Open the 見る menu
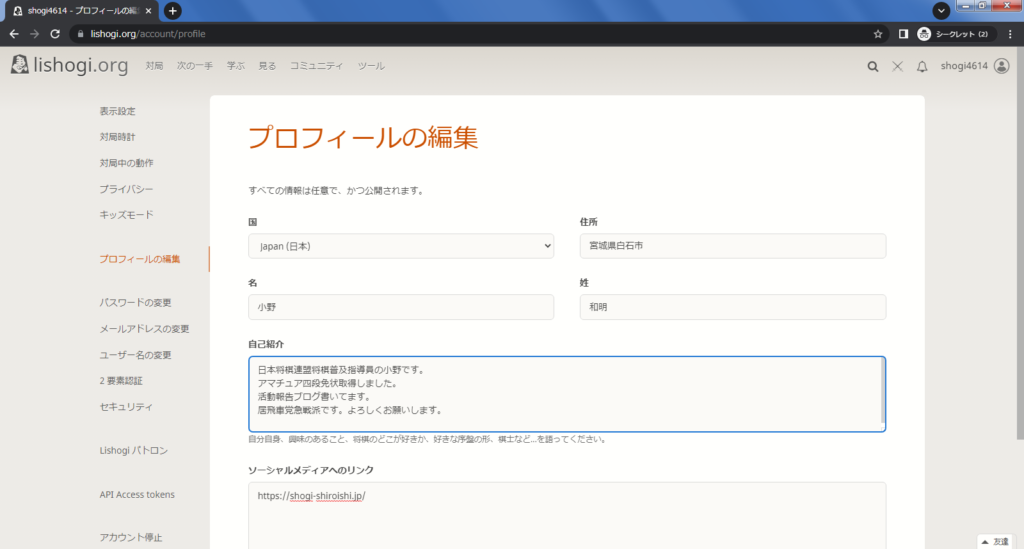The width and height of the screenshot is (1024, 549). (x=267, y=66)
